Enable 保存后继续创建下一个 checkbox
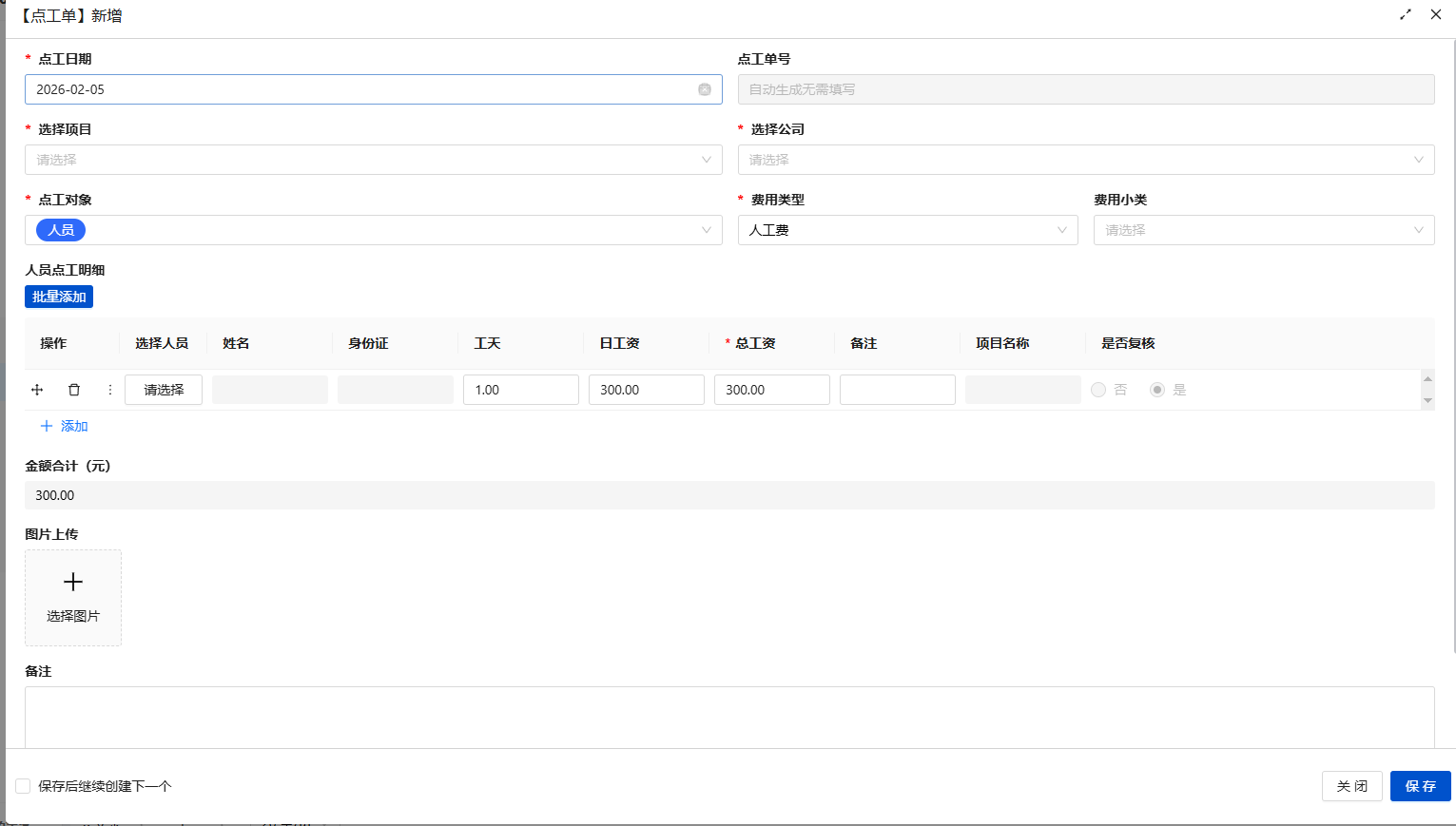Viewport: 1456px width, 826px height. 23,786
